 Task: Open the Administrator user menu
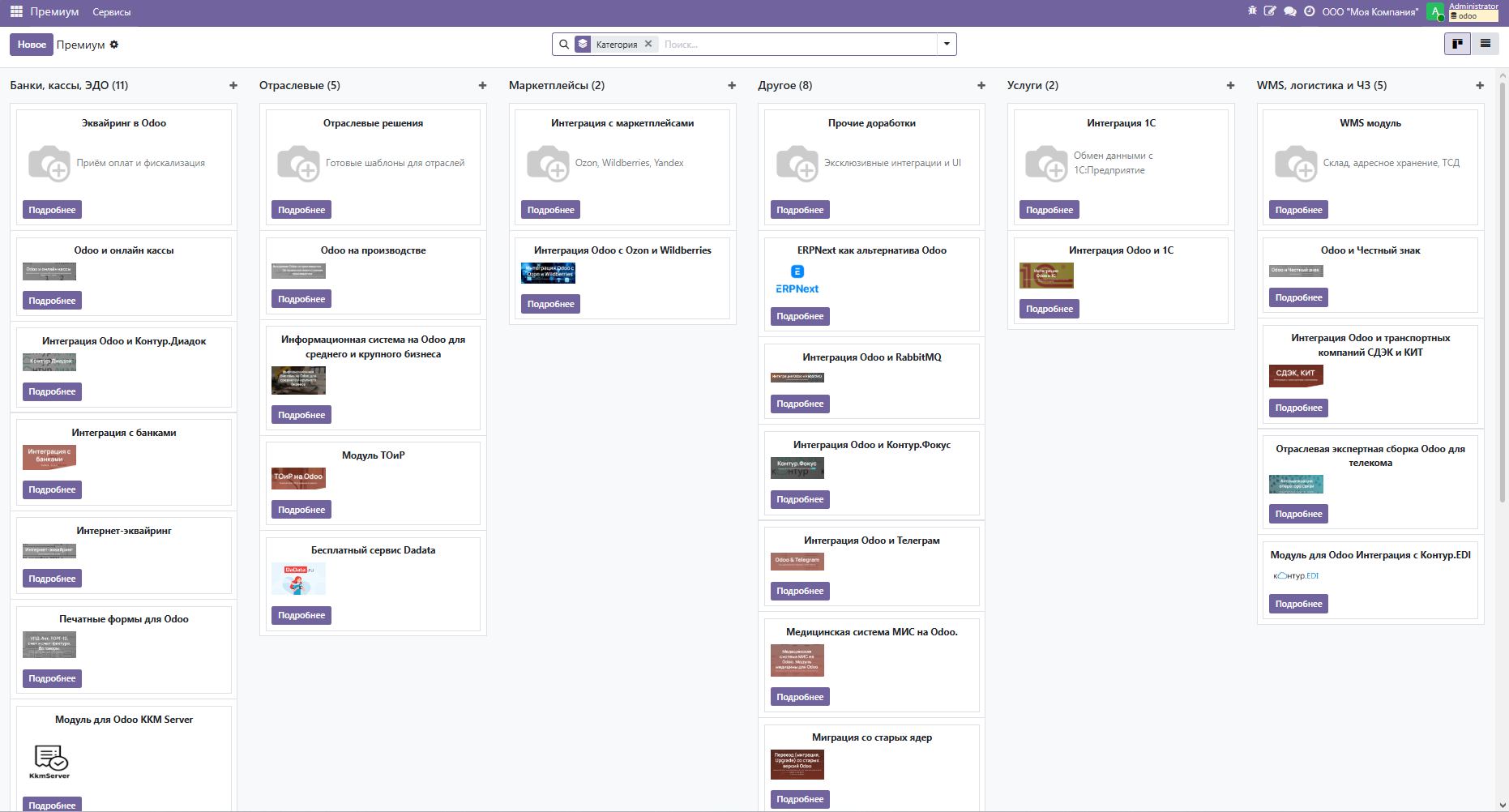1473,11
